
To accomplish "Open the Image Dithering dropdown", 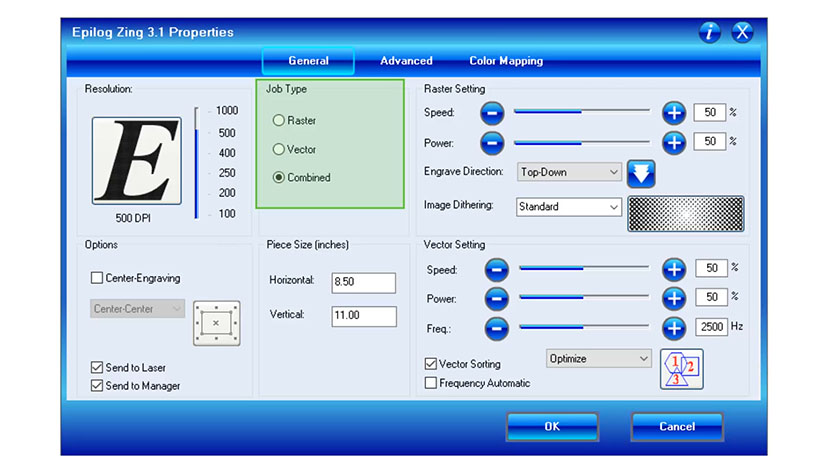I will [x=569, y=207].
